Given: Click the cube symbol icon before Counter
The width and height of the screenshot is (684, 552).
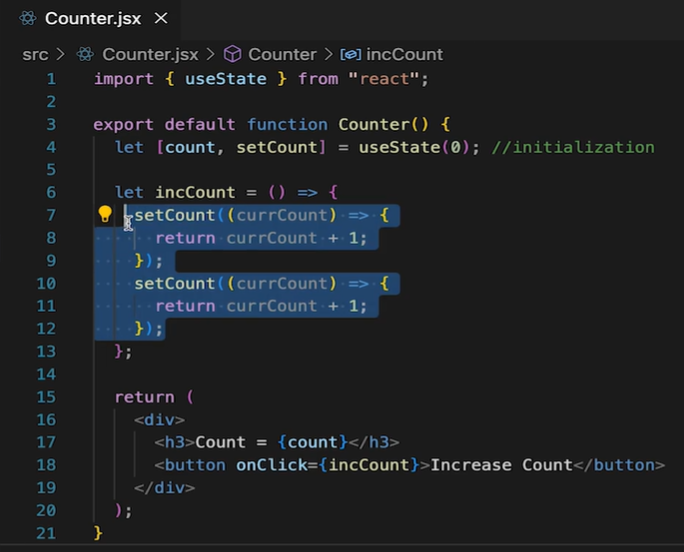Looking at the screenshot, I should coord(233,55).
